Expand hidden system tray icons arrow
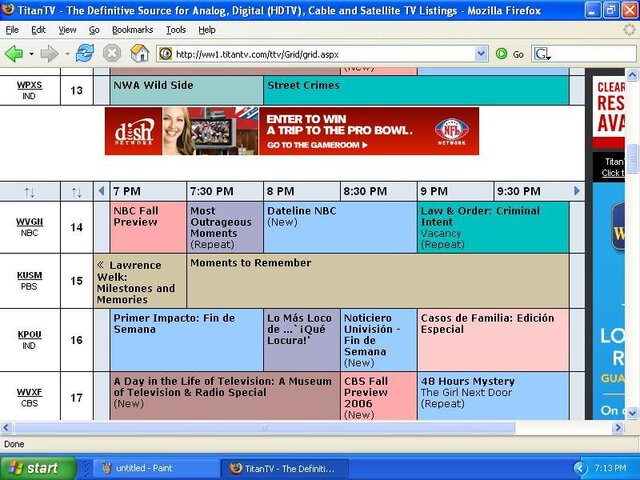This screenshot has height=480, width=640. click(579, 468)
